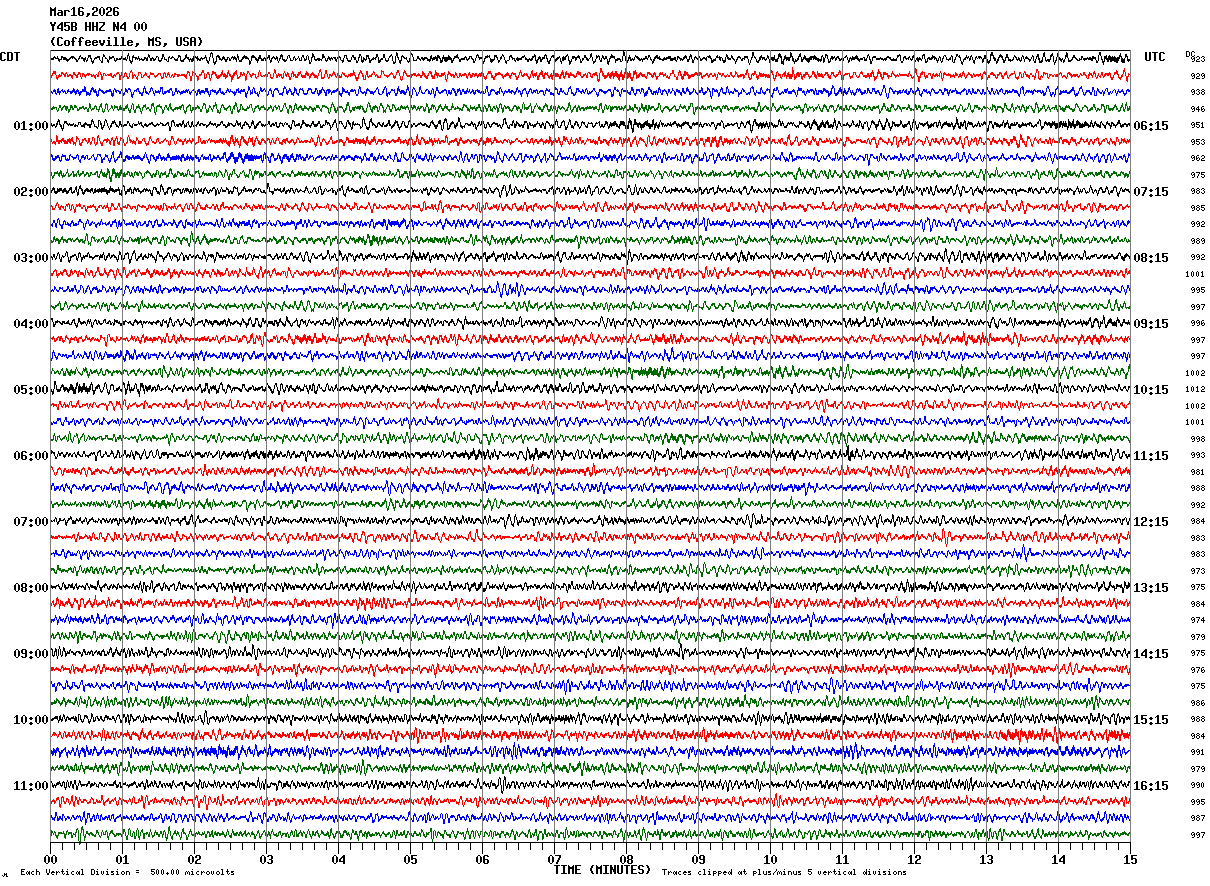Click the DC offset value 962
The height and width of the screenshot is (886, 1210).
(1197, 158)
